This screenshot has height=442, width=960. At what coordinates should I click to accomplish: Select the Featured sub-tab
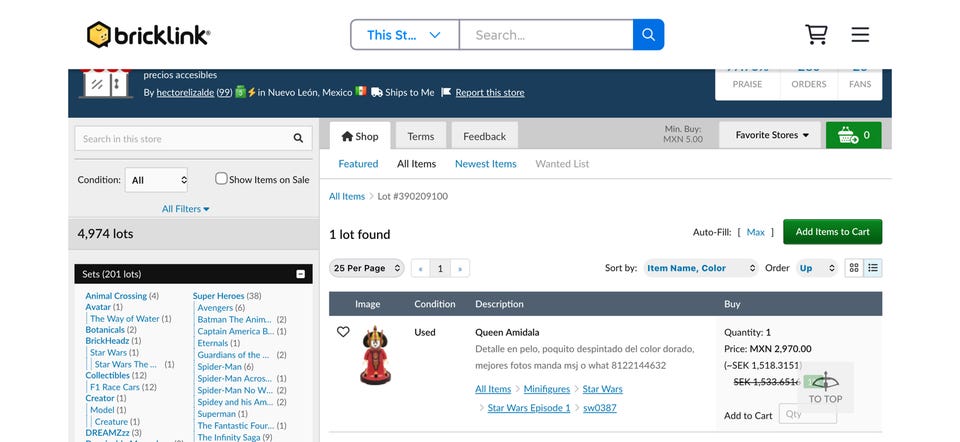358,163
